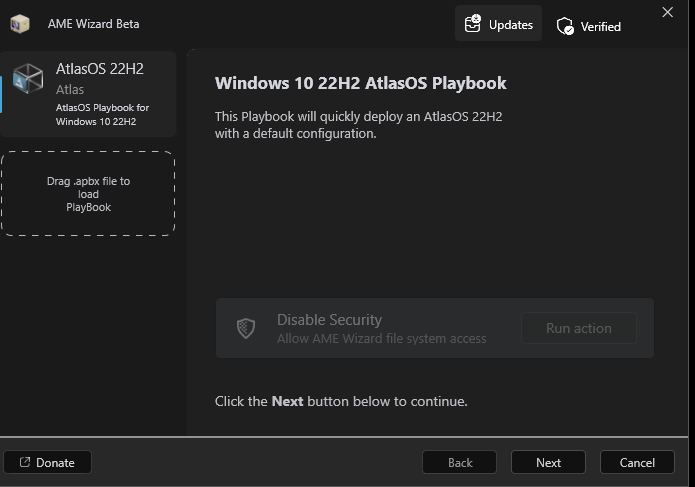Continue with the Next button

click(548, 462)
